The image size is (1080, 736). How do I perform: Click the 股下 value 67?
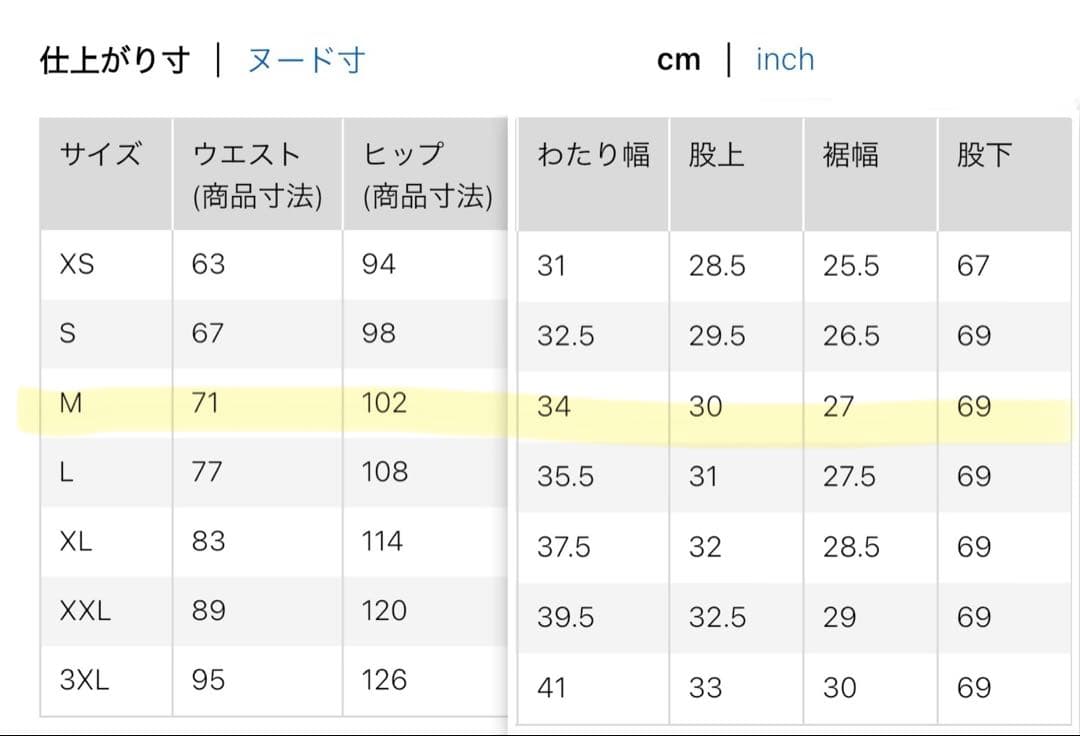coord(973,266)
